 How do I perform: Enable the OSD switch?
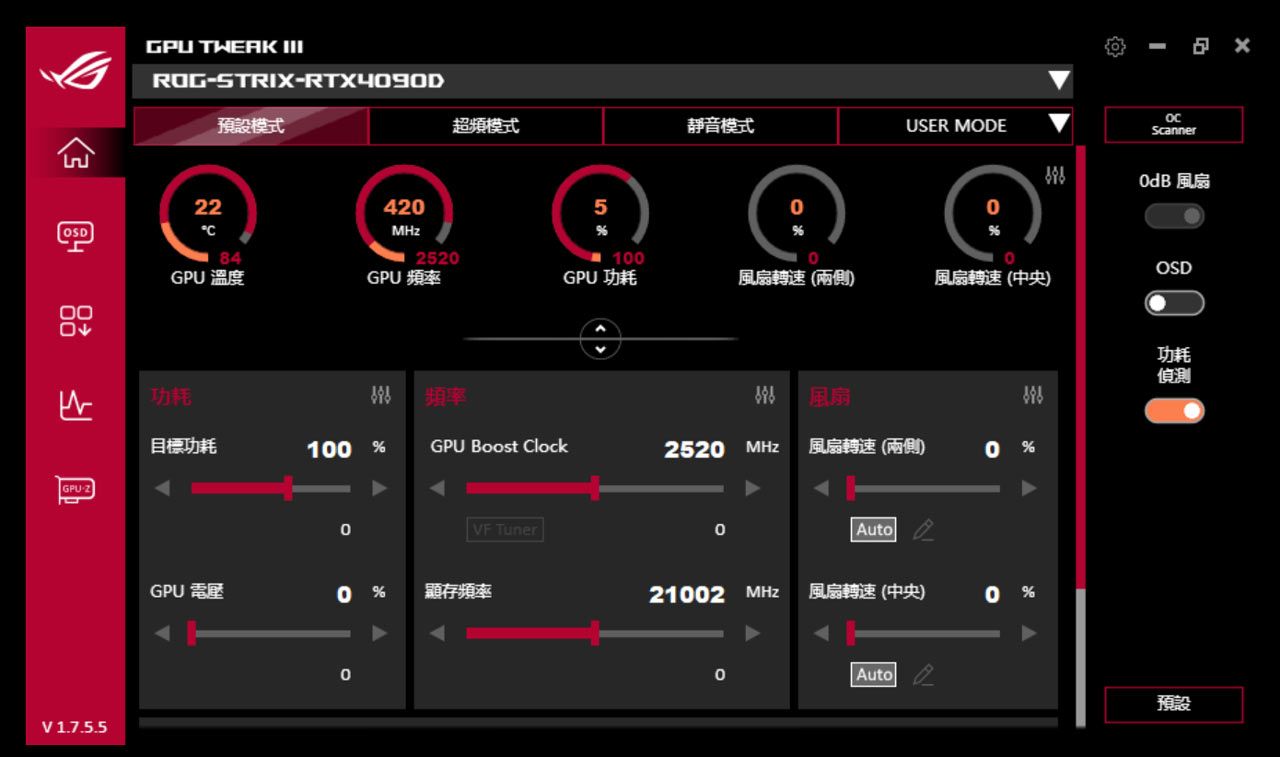pyautogui.click(x=1174, y=303)
